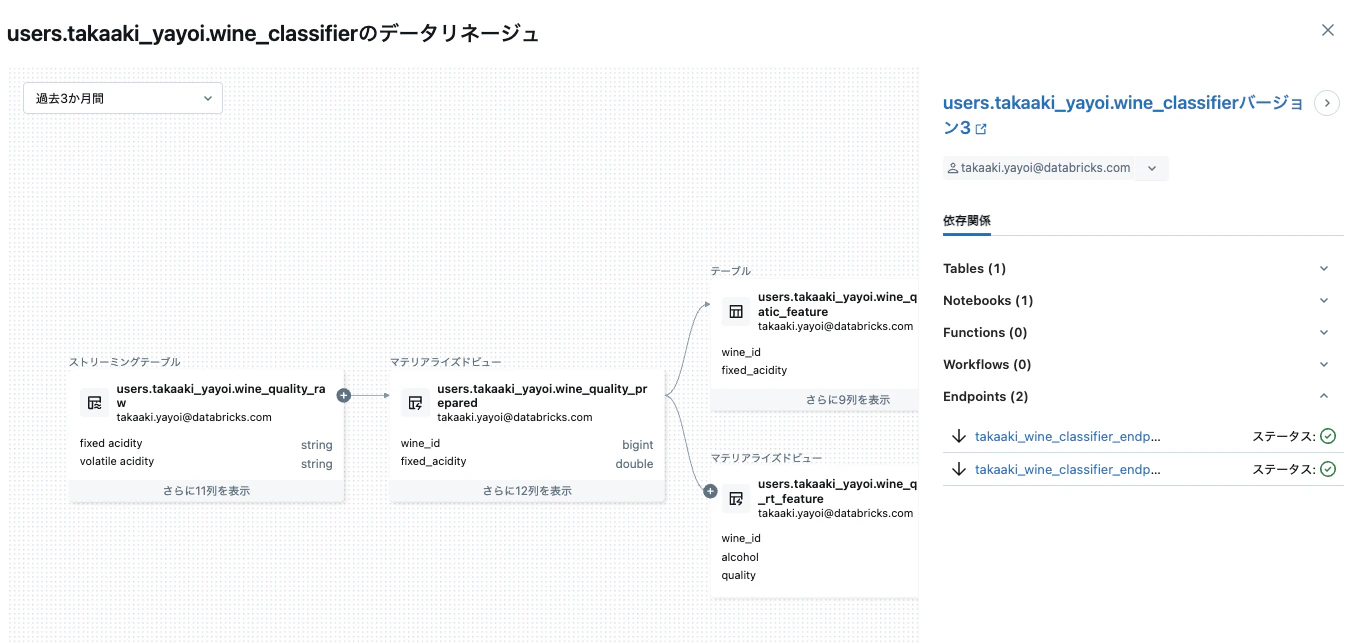Click the wine_id column in wine_quality_prepared
The image size is (1357, 643).
[x=420, y=443]
